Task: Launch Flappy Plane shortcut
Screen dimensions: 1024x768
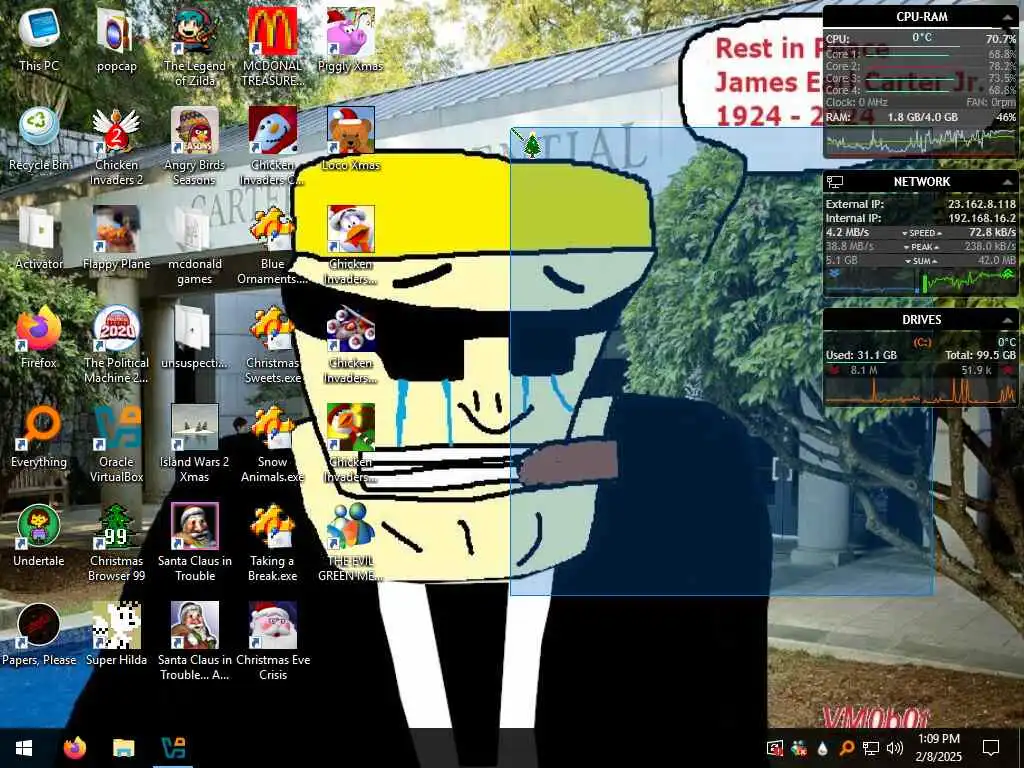Action: (x=116, y=238)
